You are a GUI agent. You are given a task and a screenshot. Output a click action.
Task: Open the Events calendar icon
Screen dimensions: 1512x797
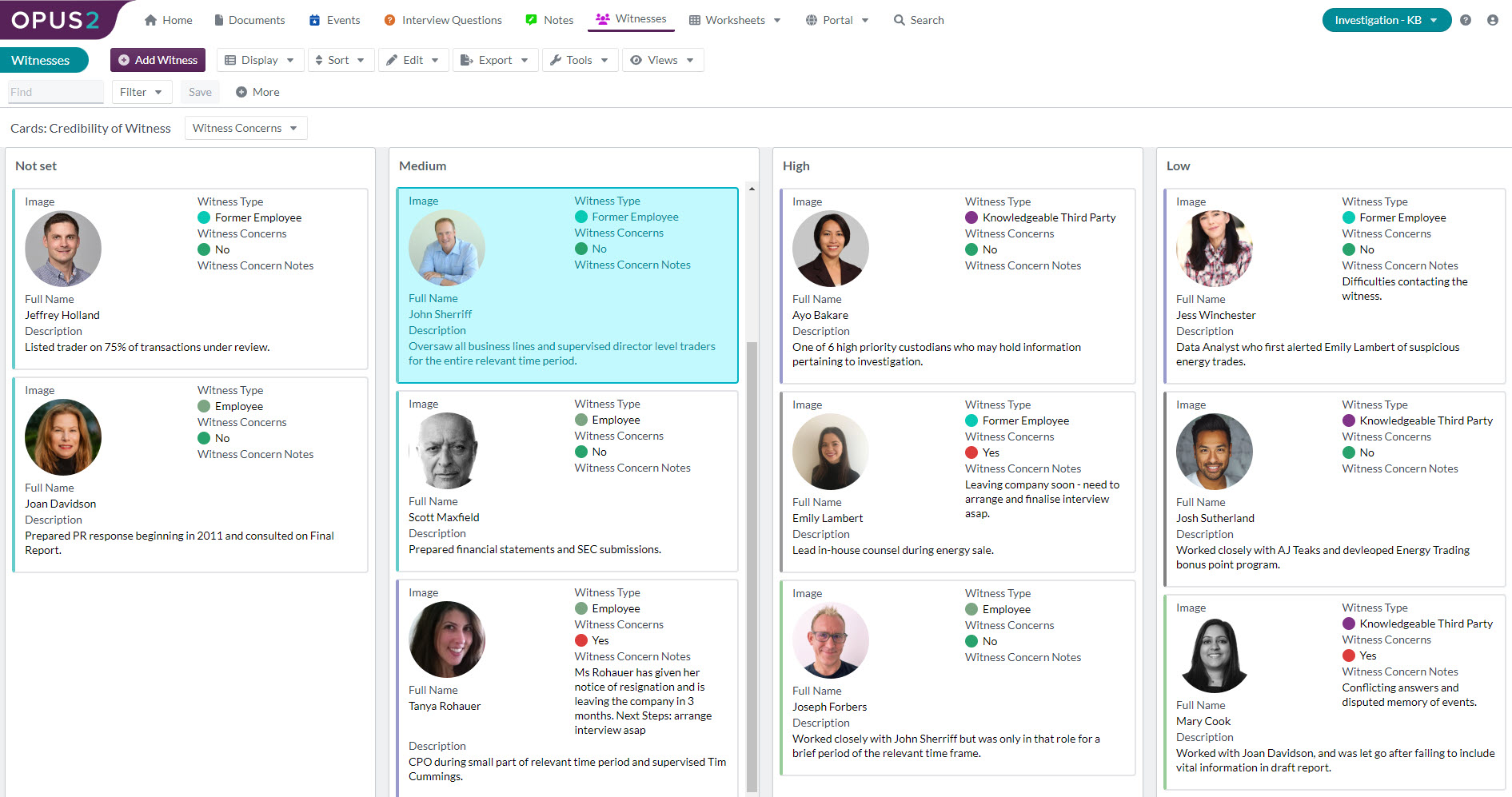(314, 20)
